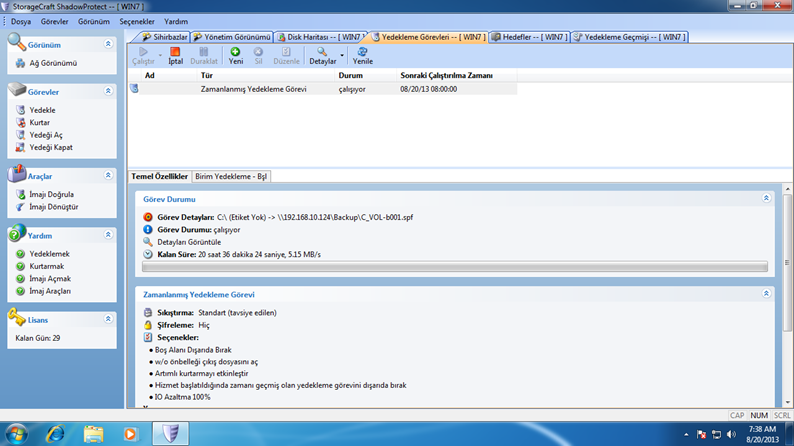Image resolution: width=794 pixels, height=446 pixels.
Task: Sort by the Durum column header
Action: tap(365, 75)
